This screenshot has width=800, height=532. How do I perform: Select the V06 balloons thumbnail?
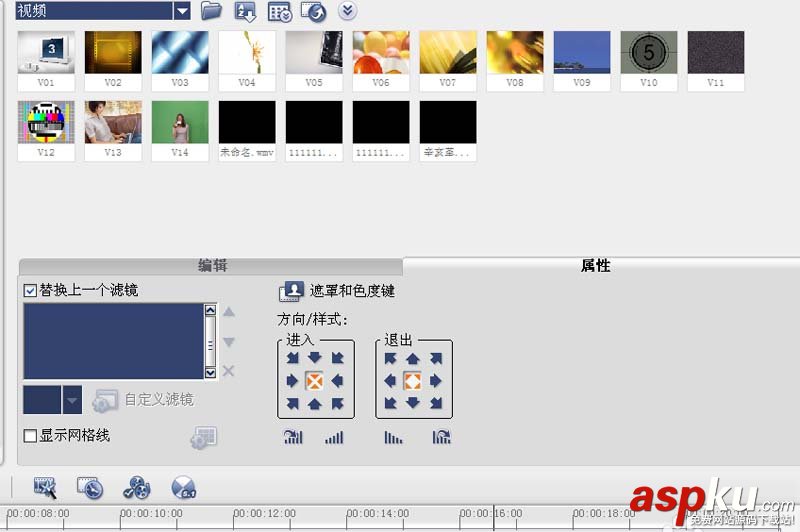(381, 53)
